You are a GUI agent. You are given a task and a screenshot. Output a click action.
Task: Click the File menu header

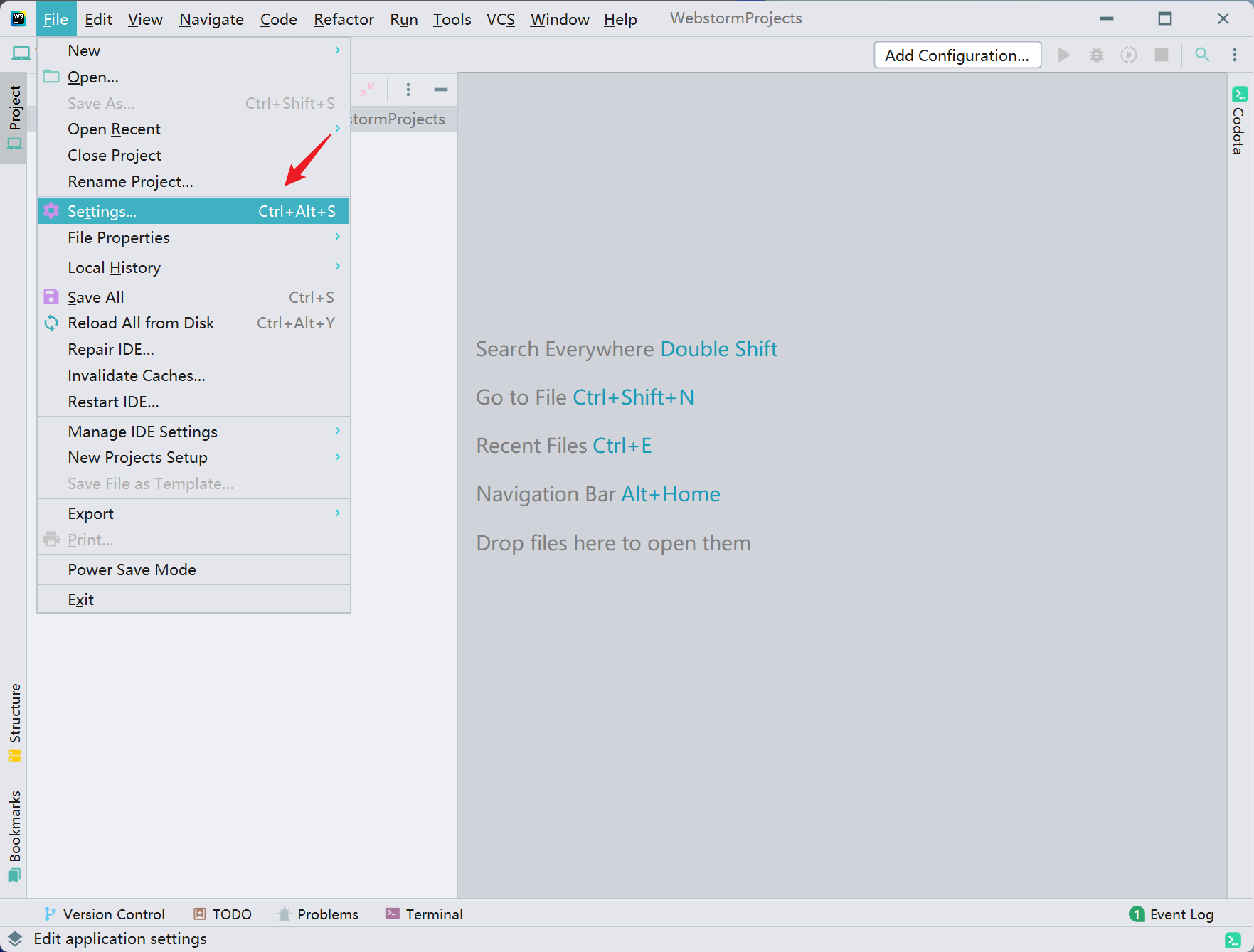point(55,19)
